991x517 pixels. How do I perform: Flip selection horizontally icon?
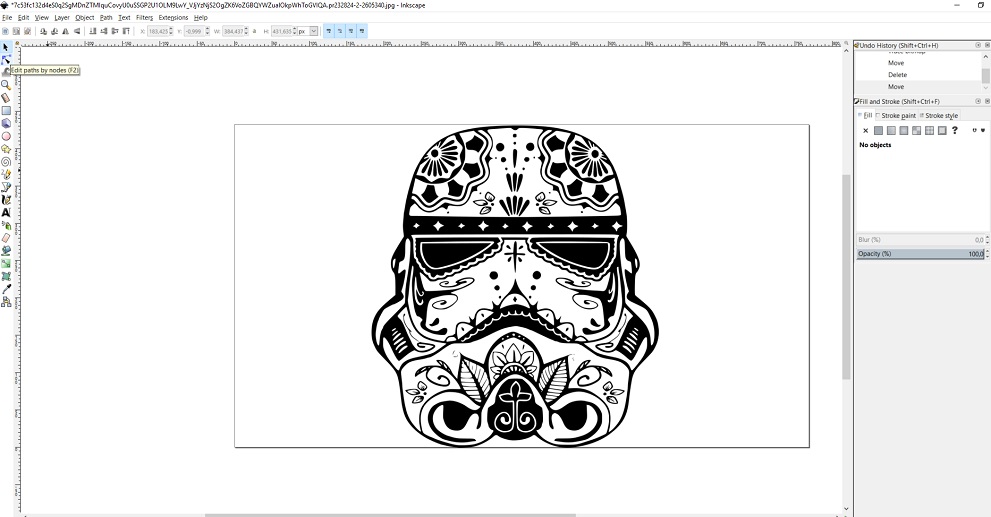click(65, 31)
